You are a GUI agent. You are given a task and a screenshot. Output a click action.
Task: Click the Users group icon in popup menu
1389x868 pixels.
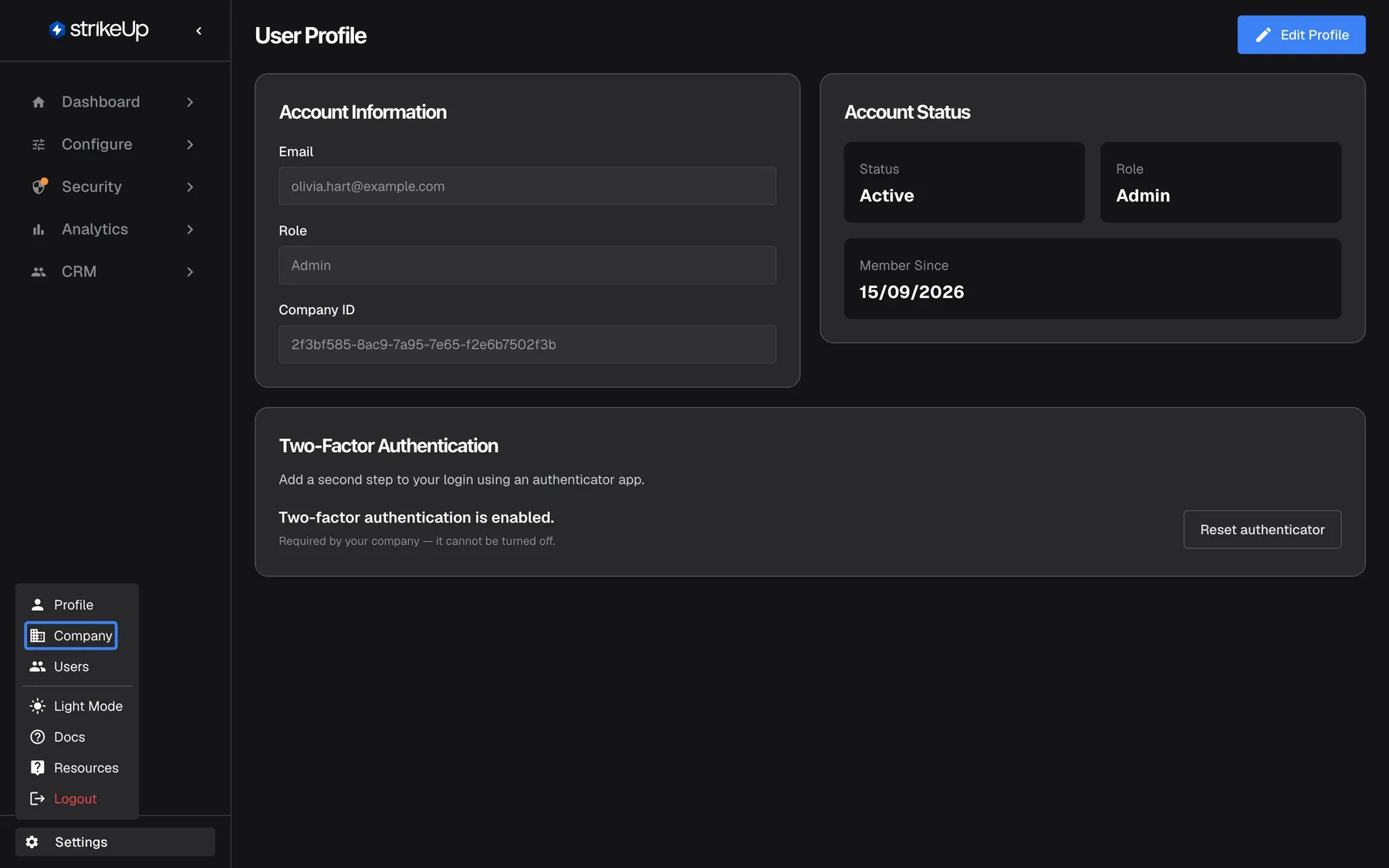click(37, 667)
